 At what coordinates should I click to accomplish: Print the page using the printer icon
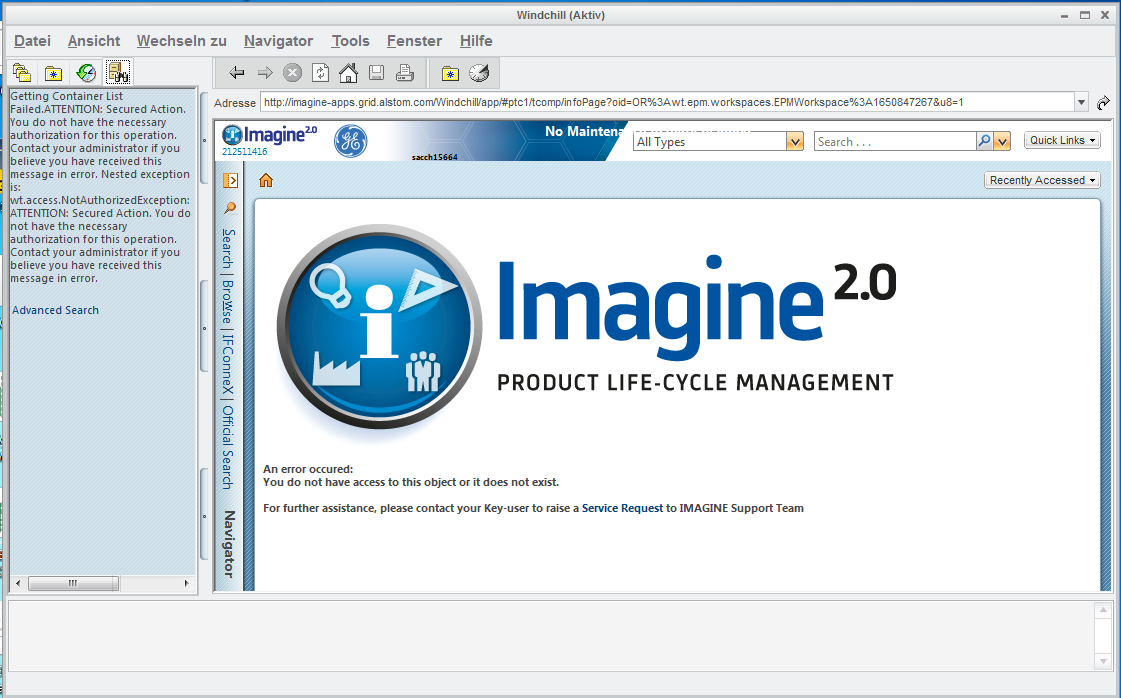click(405, 72)
